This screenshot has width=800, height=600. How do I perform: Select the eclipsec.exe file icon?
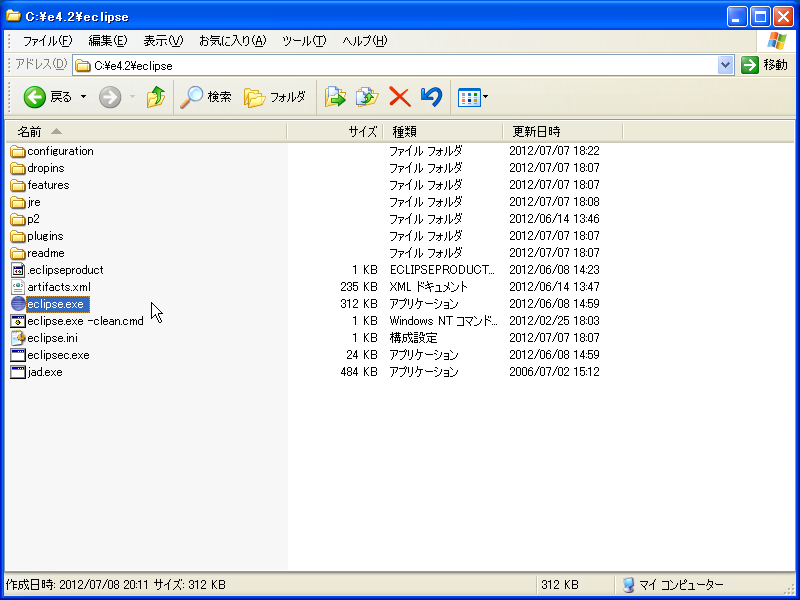[x=18, y=355]
